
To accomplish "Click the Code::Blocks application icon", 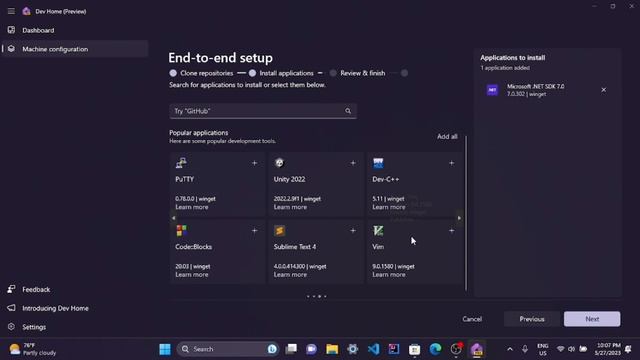I will click(x=181, y=231).
